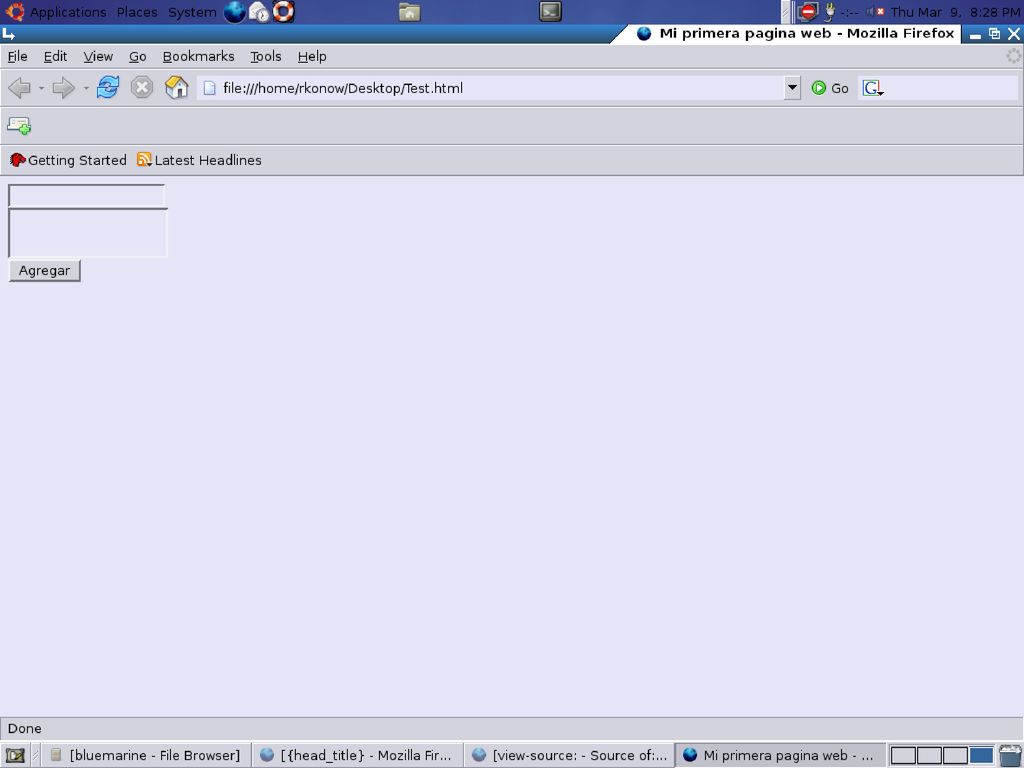The width and height of the screenshot is (1024, 768).
Task: Launch the terminal icon in top panel
Action: tap(551, 11)
